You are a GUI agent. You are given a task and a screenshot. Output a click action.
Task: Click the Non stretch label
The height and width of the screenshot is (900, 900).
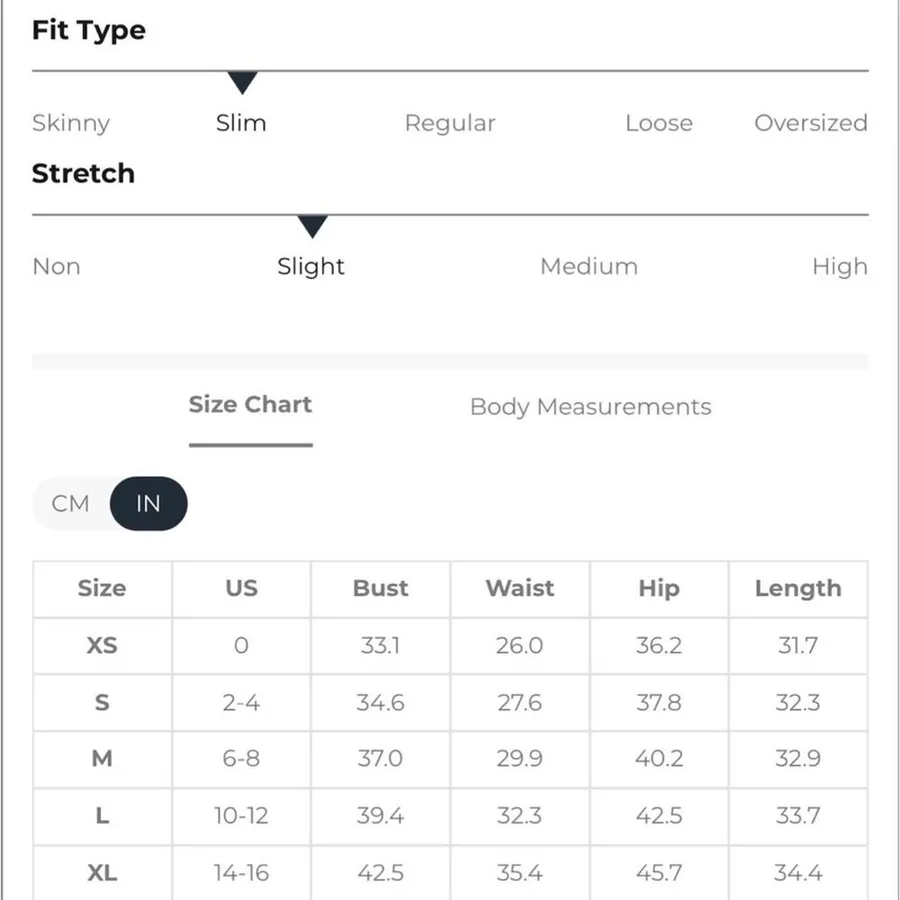56,267
